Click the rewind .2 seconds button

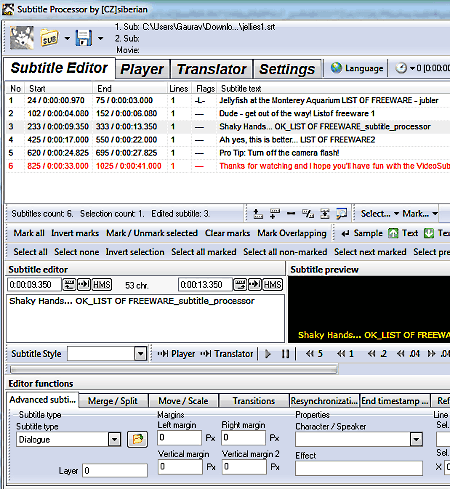click(377, 354)
